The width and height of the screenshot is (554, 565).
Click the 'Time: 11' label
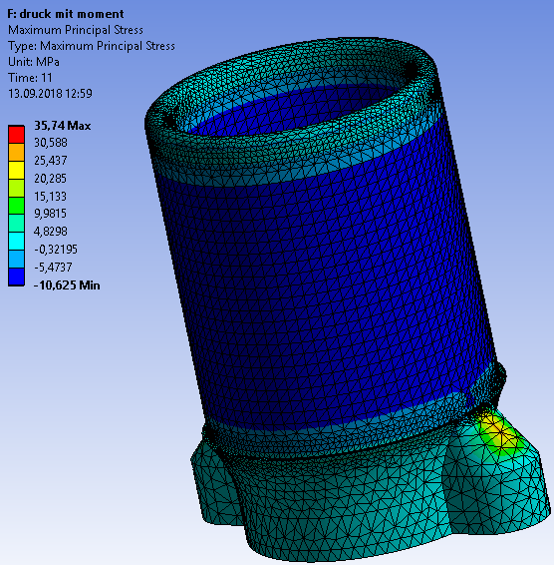[30, 78]
